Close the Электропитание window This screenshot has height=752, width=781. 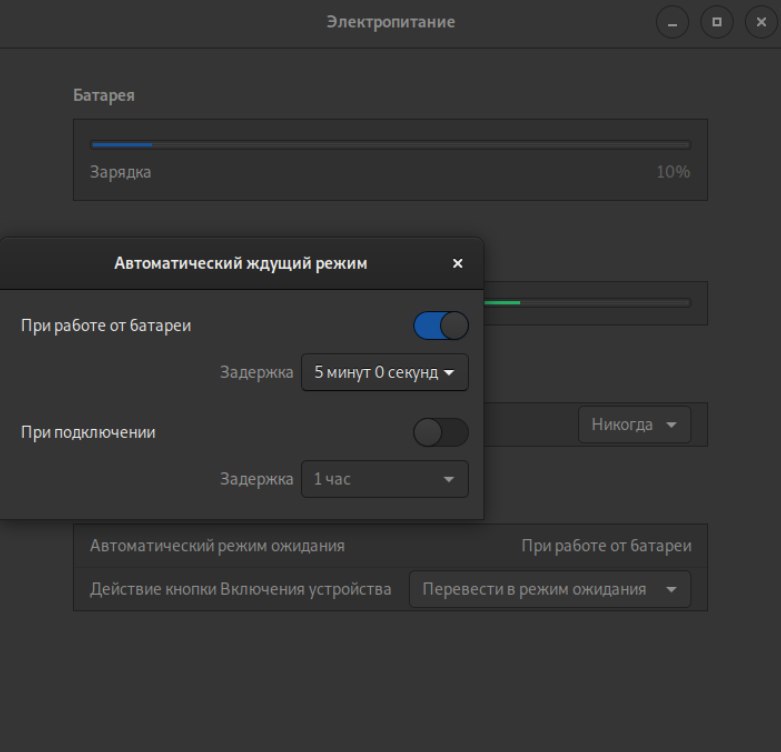[x=761, y=22]
